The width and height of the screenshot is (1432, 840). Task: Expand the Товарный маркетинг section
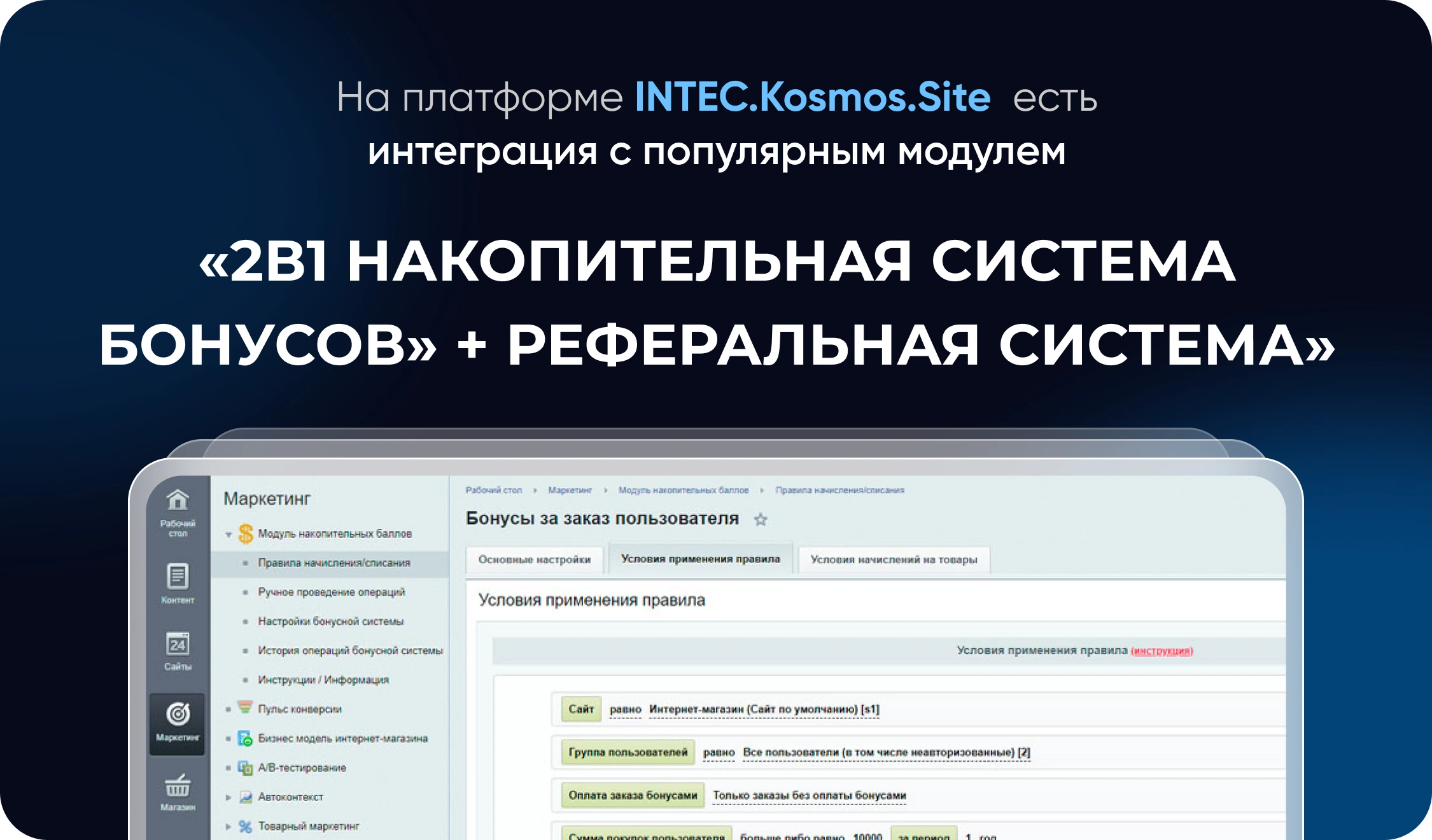click(228, 827)
